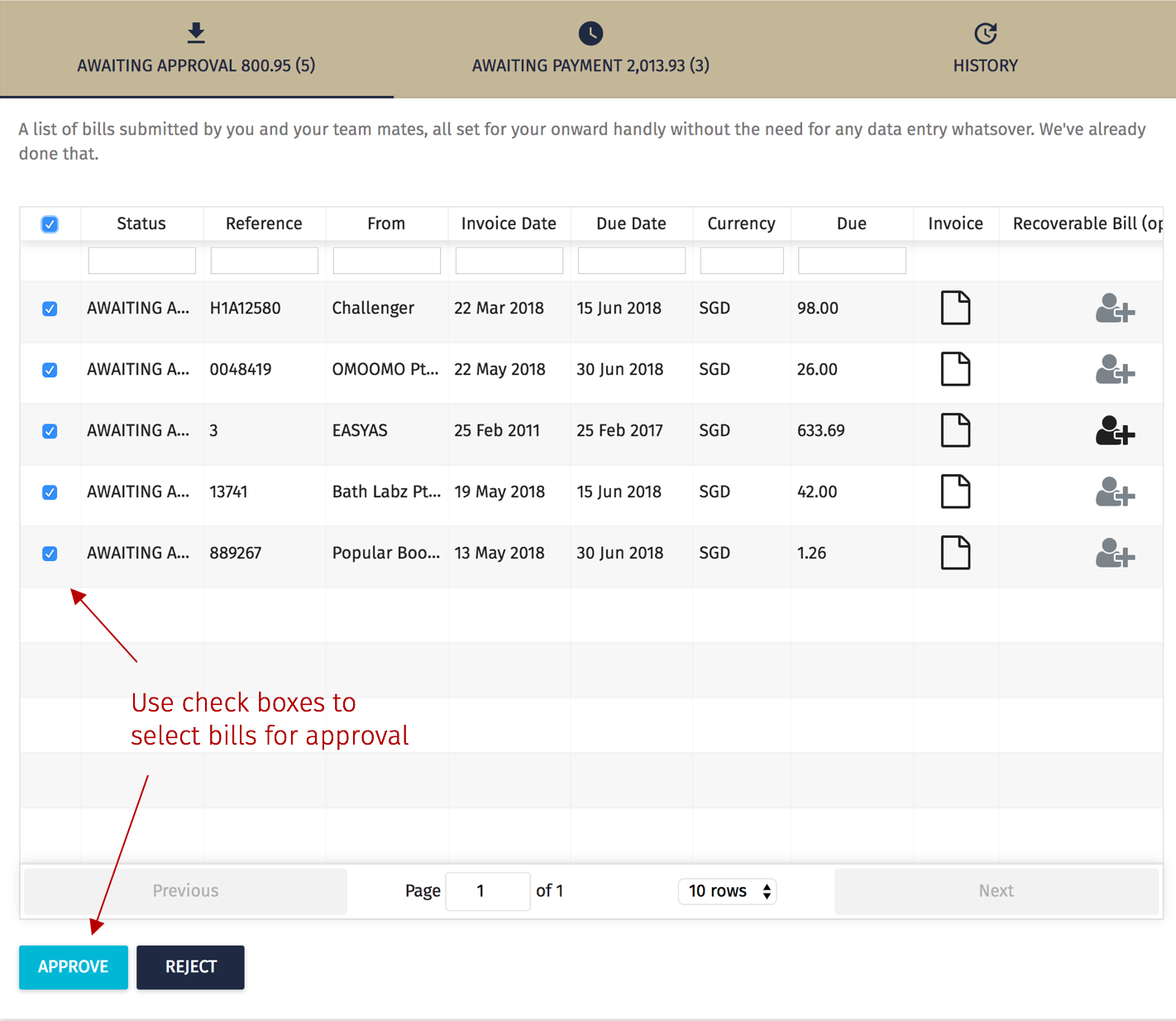Focus the Status filter field
The width and height of the screenshot is (1176, 1021).
(x=142, y=261)
